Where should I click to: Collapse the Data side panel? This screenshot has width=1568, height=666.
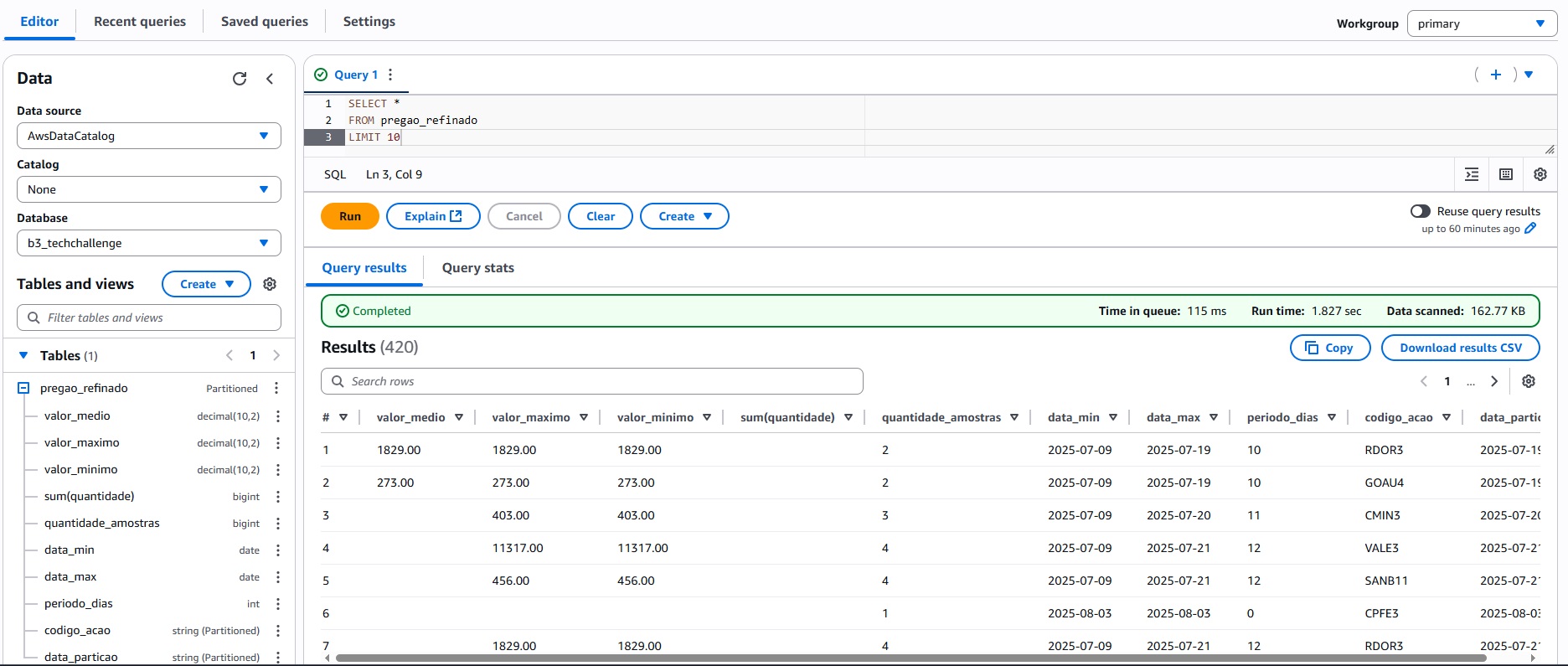pos(270,79)
